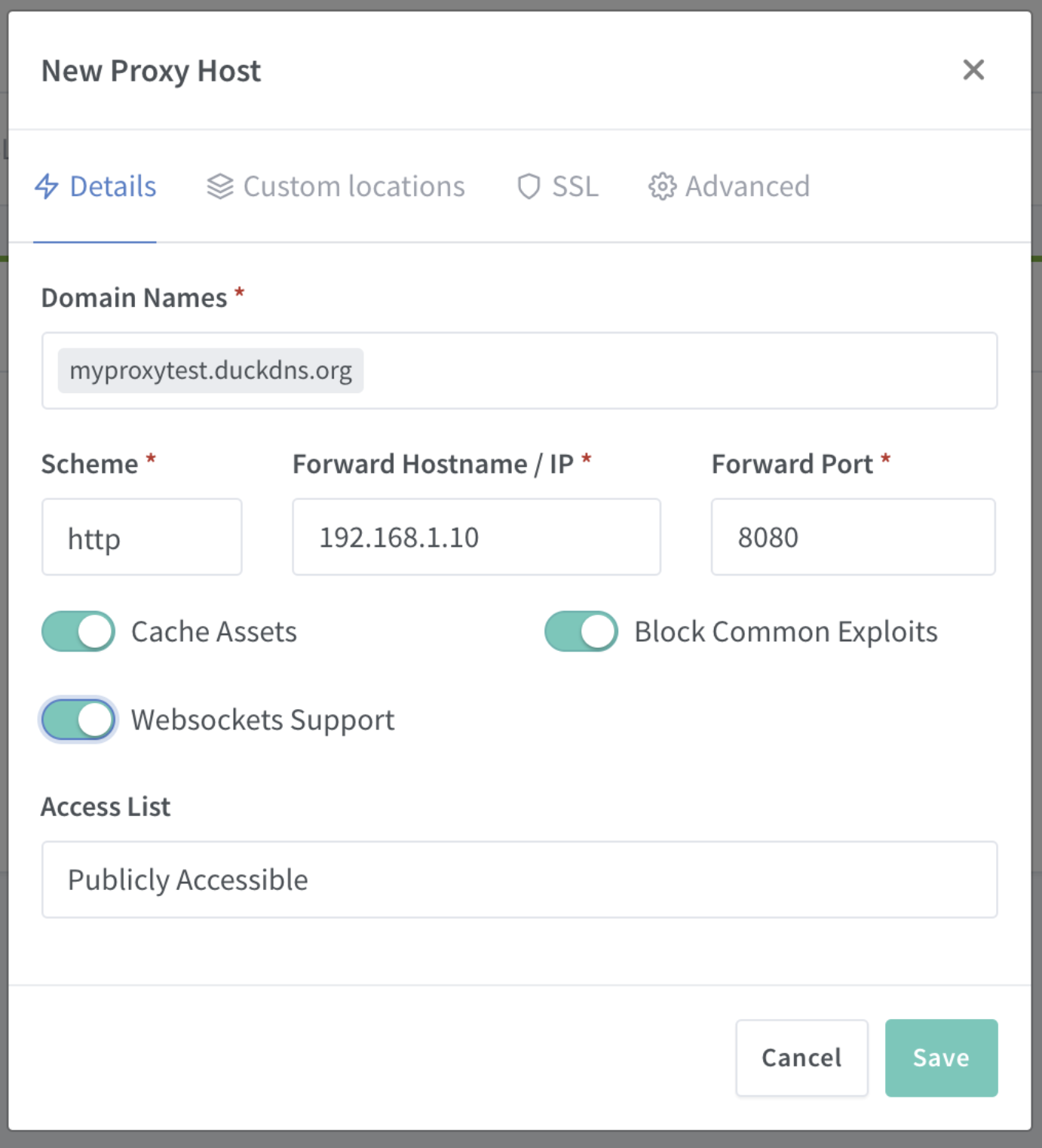Image resolution: width=1042 pixels, height=1148 pixels.
Task: Toggle Websockets Support off
Action: pos(78,720)
